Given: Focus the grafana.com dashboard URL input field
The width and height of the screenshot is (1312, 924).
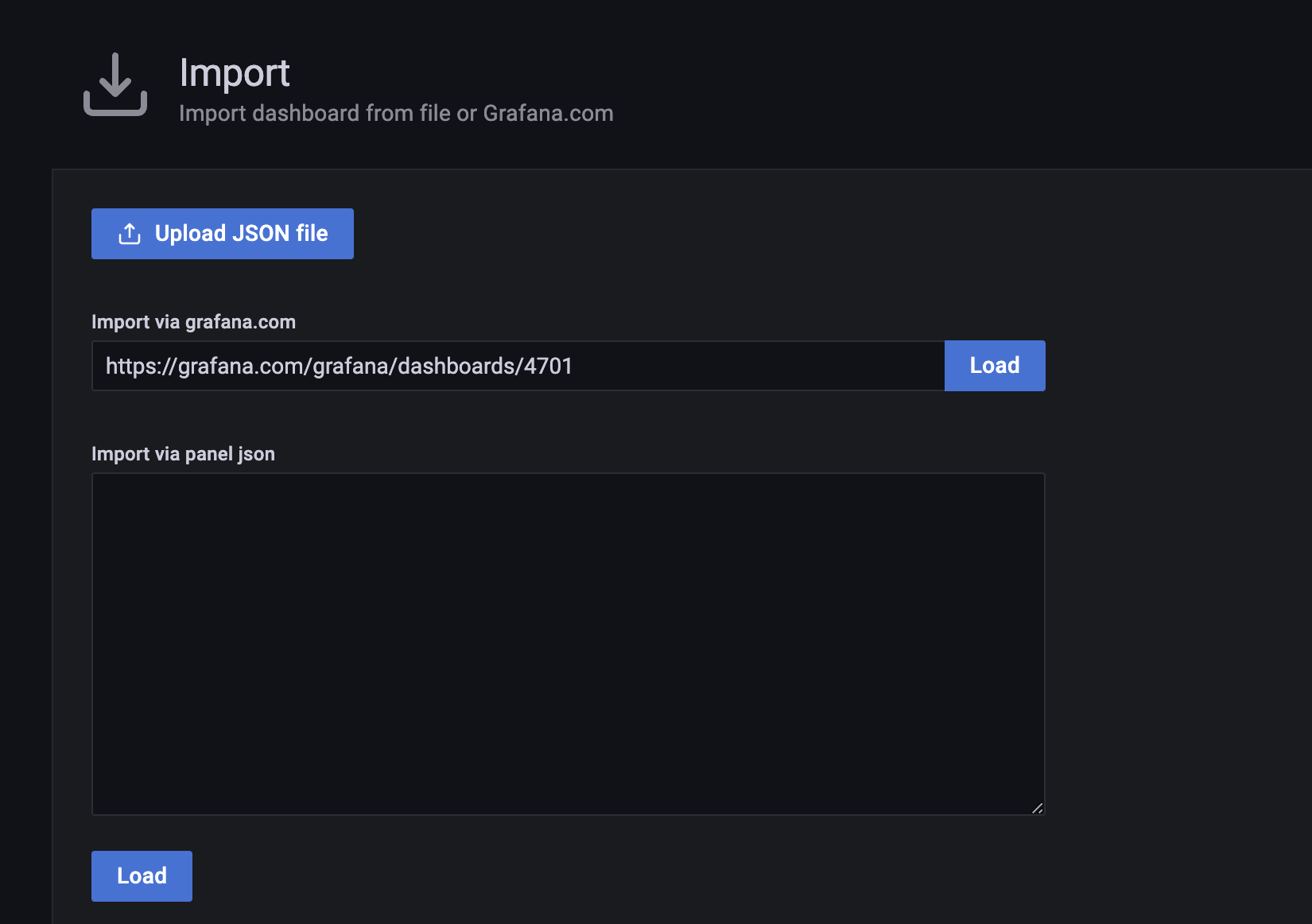Looking at the screenshot, I should (518, 366).
